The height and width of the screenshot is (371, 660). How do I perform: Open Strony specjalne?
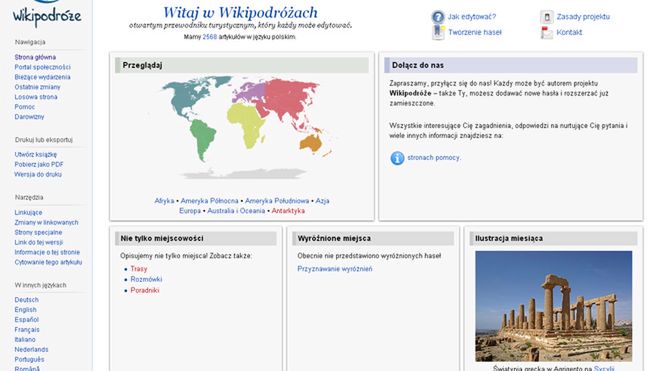click(x=38, y=232)
